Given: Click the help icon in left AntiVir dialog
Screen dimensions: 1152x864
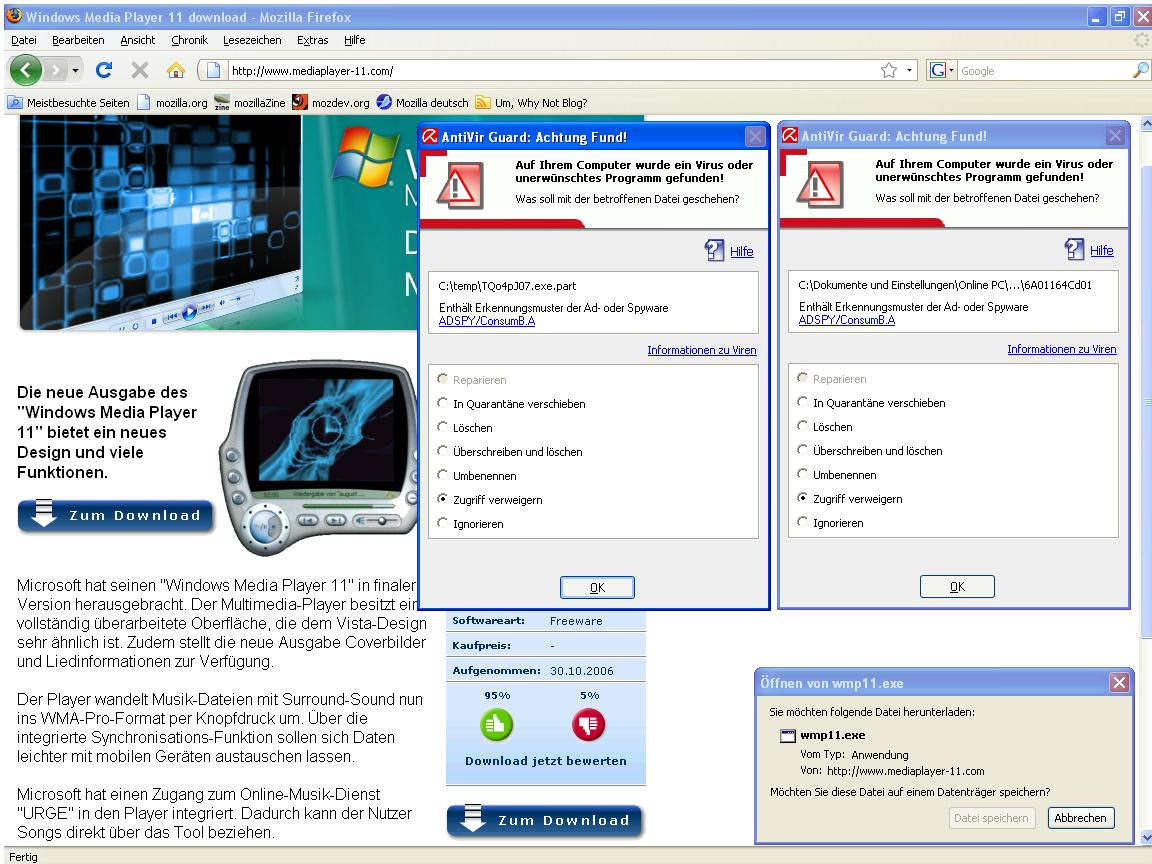Looking at the screenshot, I should 714,251.
